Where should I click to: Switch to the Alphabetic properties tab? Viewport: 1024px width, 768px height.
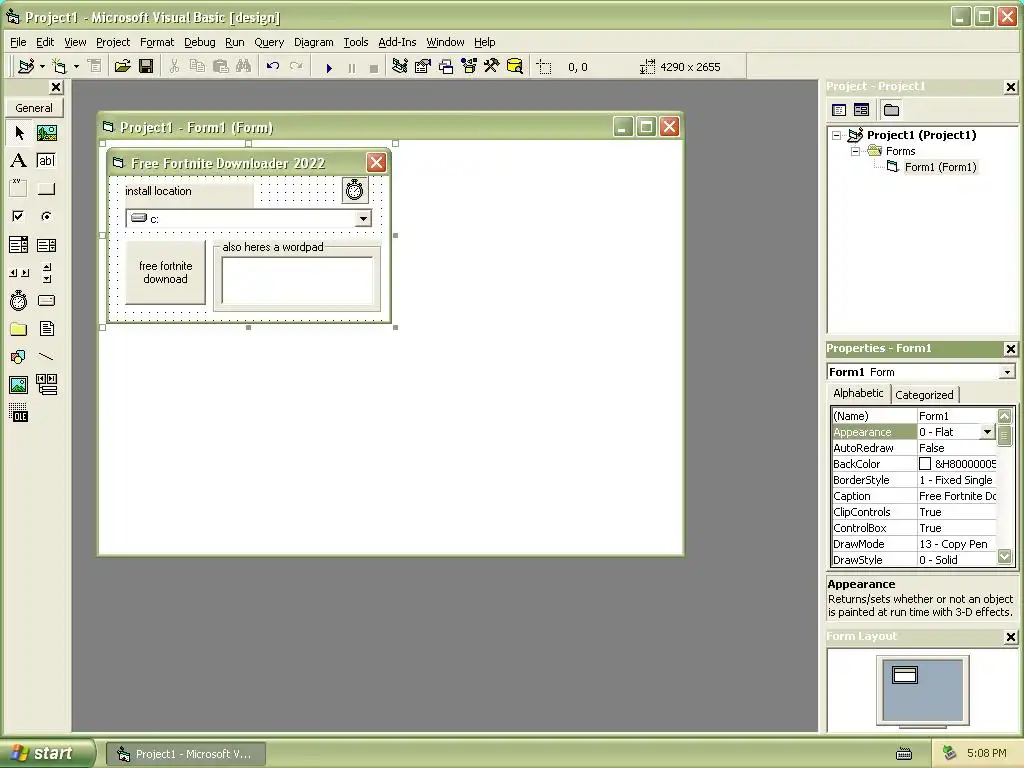858,393
